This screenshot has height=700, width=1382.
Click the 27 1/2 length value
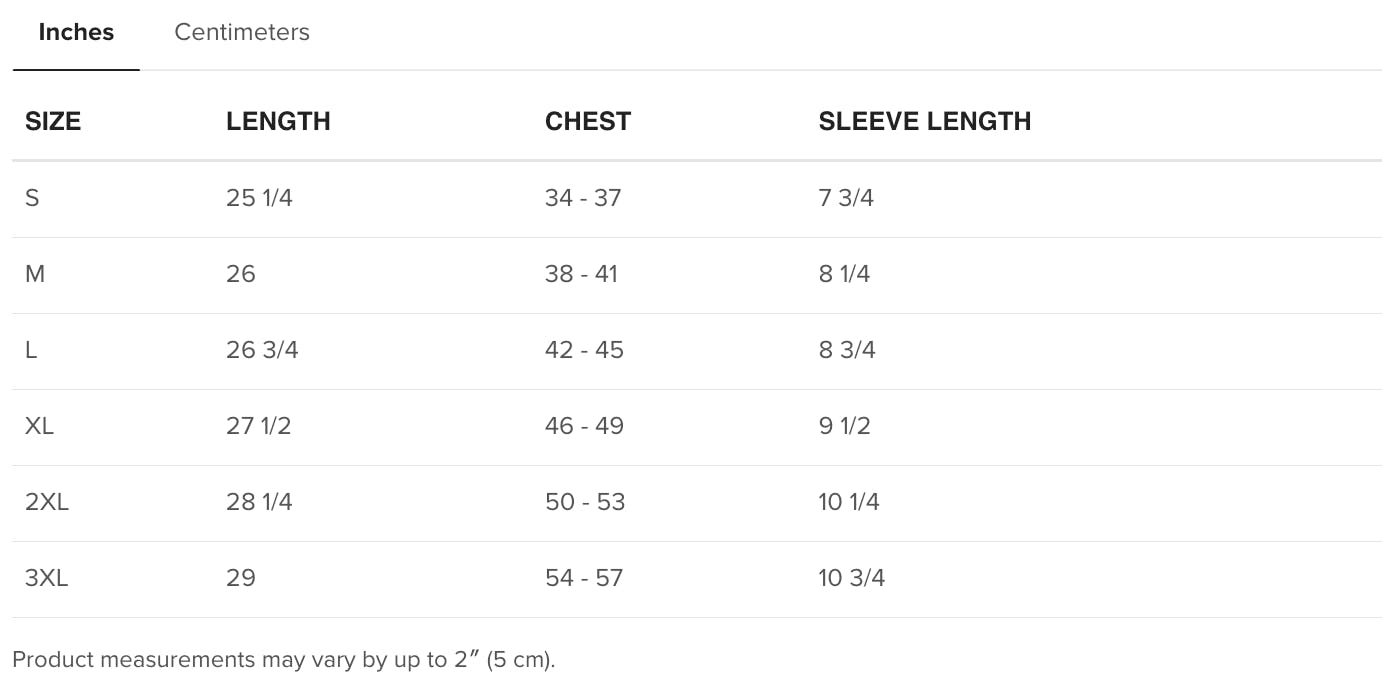coord(259,426)
